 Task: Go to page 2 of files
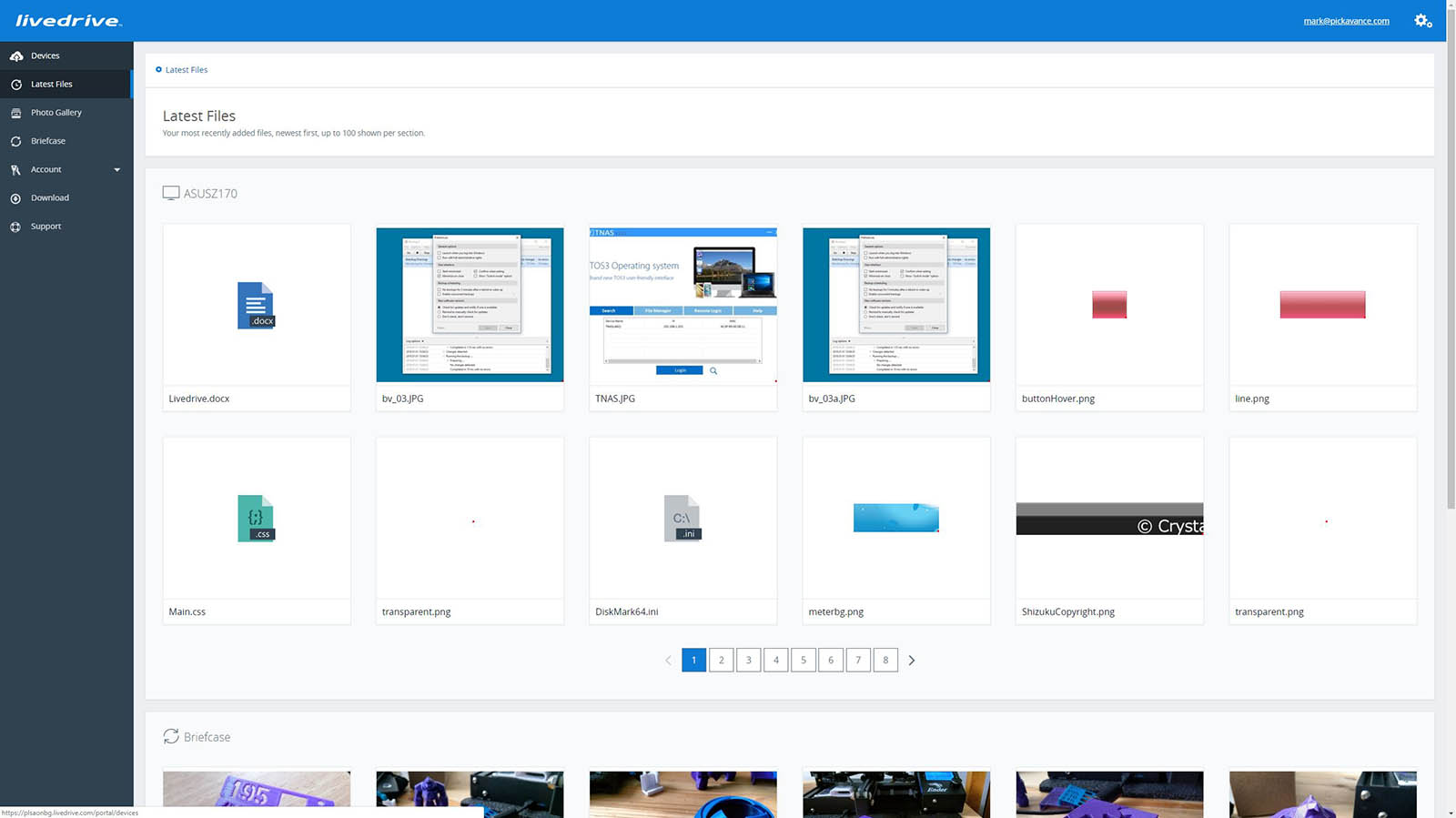point(721,660)
